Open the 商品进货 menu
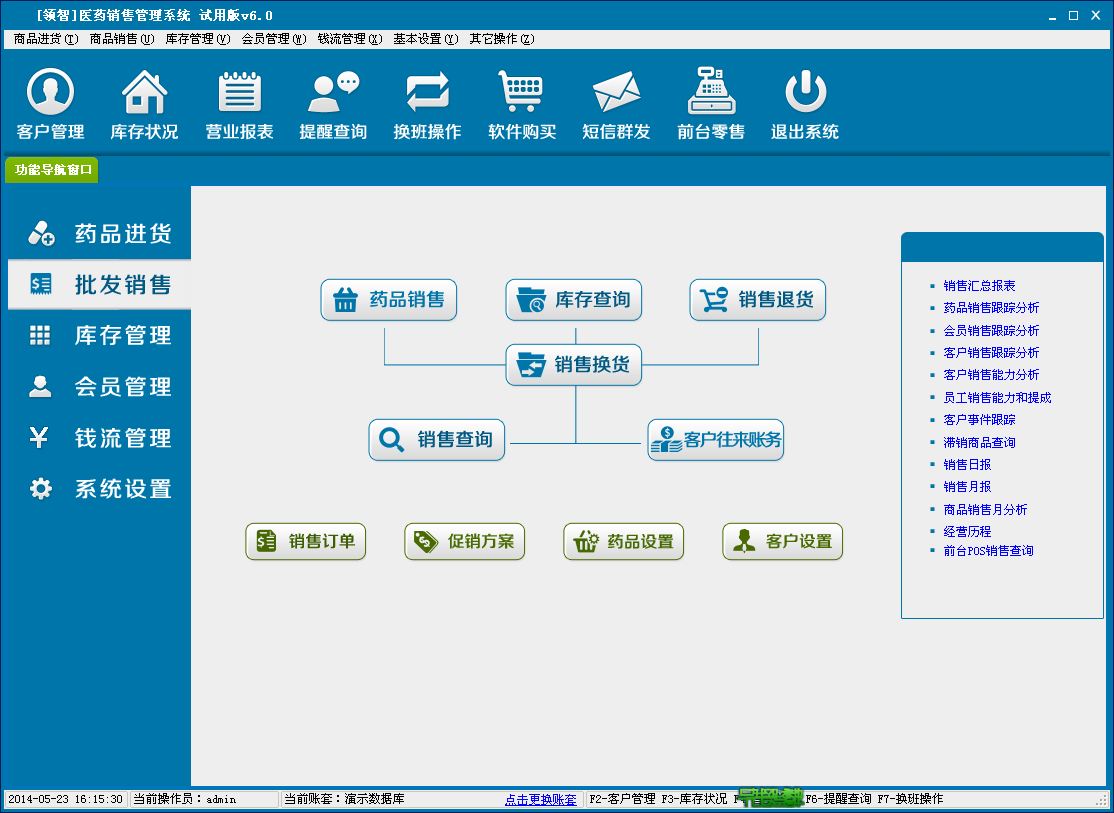 45,39
